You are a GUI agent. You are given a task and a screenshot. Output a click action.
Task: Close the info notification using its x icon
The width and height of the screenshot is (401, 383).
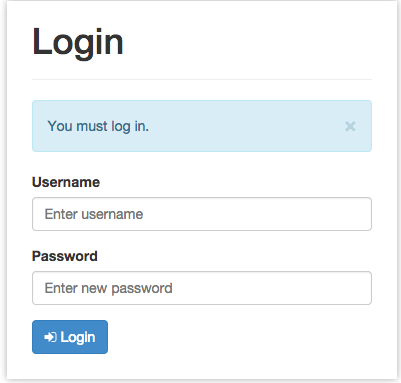coord(350,126)
